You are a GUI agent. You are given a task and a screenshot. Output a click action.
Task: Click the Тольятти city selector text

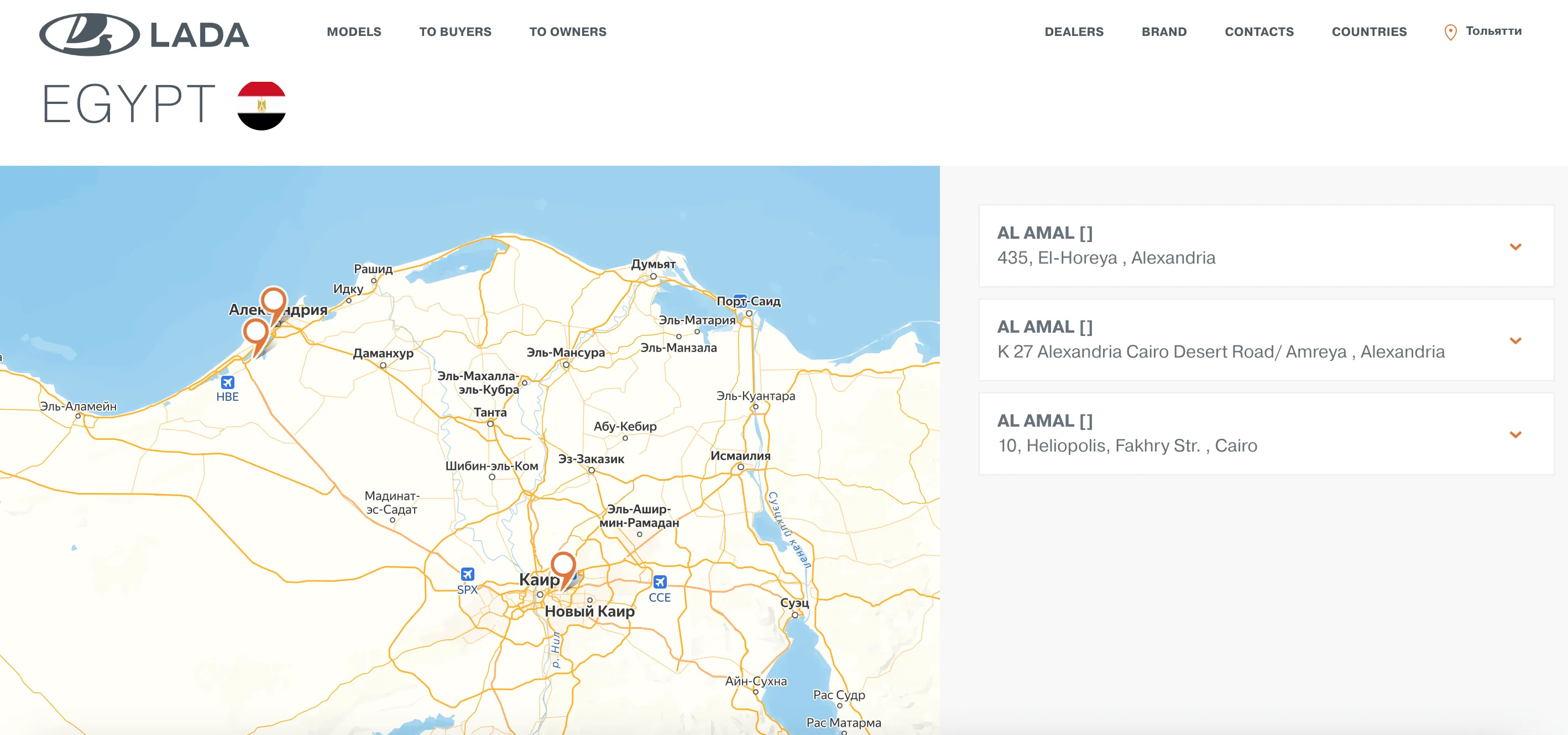pyautogui.click(x=1493, y=31)
